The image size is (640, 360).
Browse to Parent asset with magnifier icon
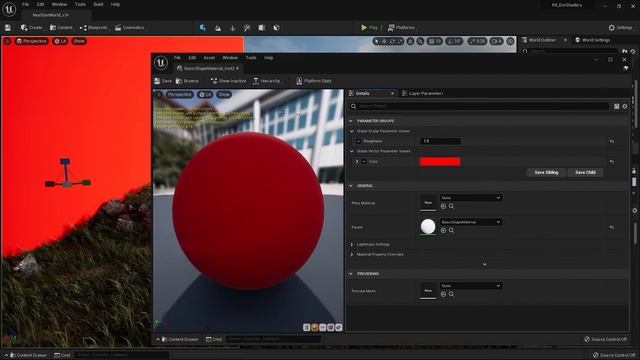[x=451, y=231]
